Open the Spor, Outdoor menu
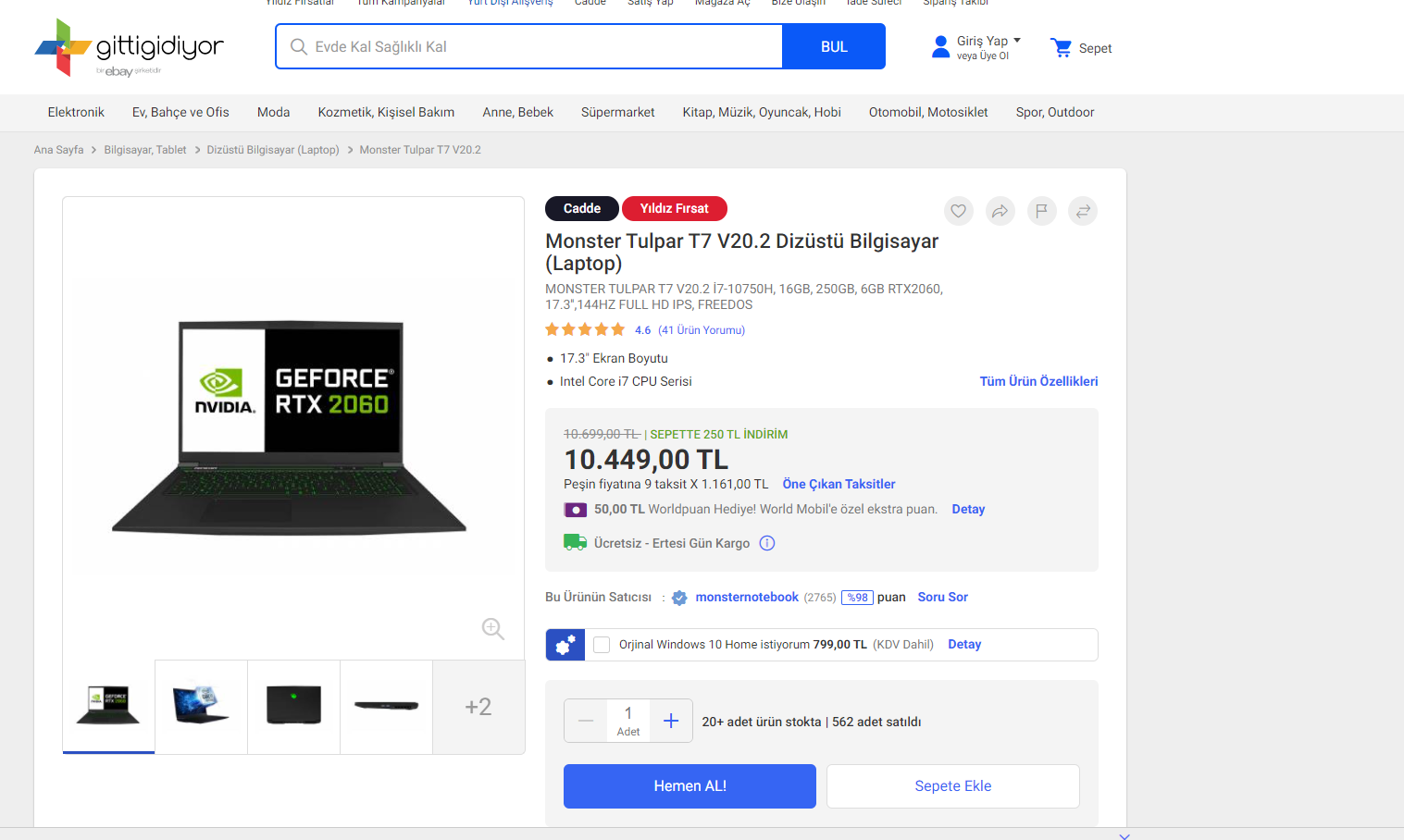 pos(1055,112)
